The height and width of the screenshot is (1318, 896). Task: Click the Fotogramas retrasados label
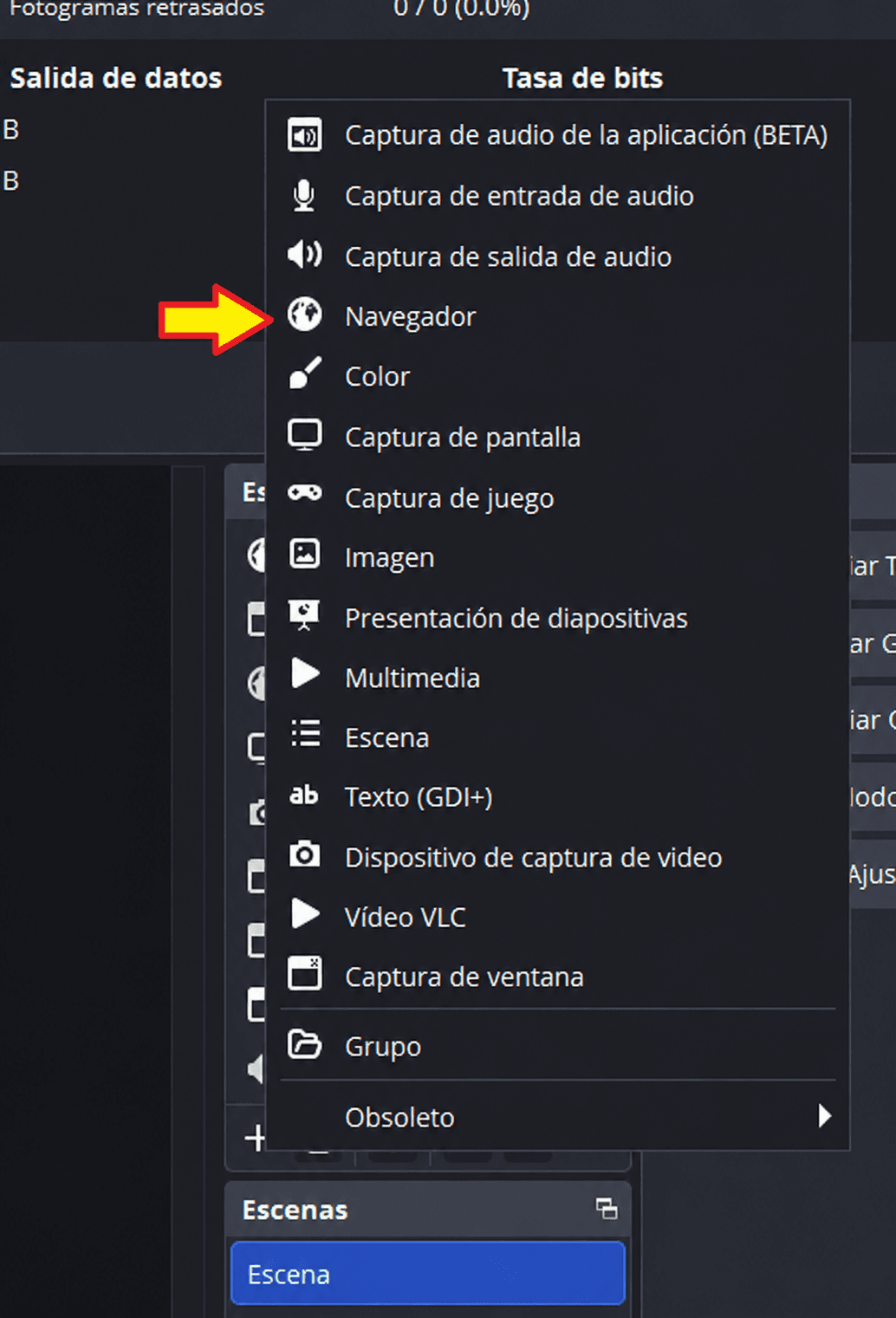pos(136,9)
